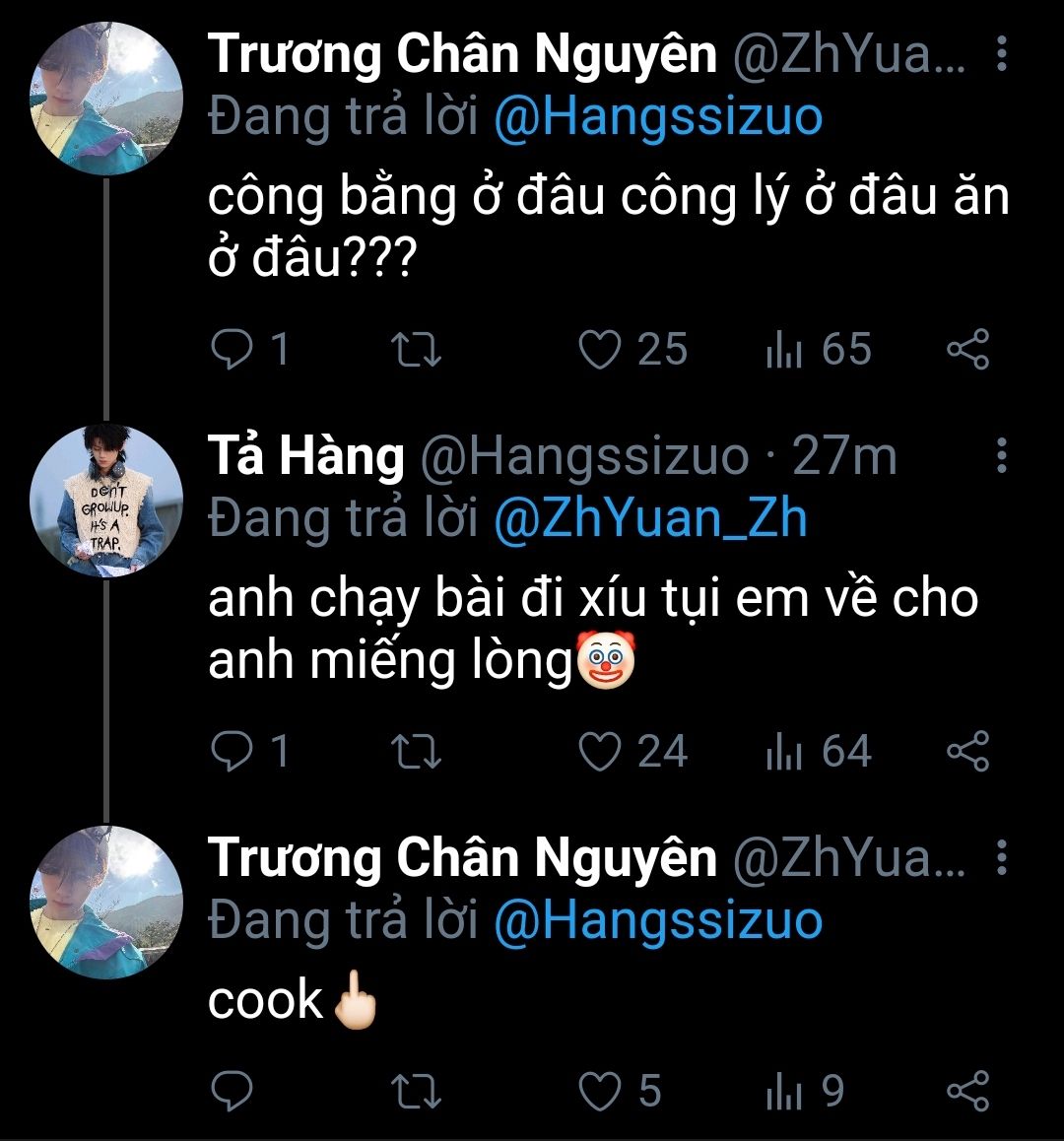Screen dimensions: 1064x1141
Task: Like the tweet with 25 likes
Action: (599, 350)
